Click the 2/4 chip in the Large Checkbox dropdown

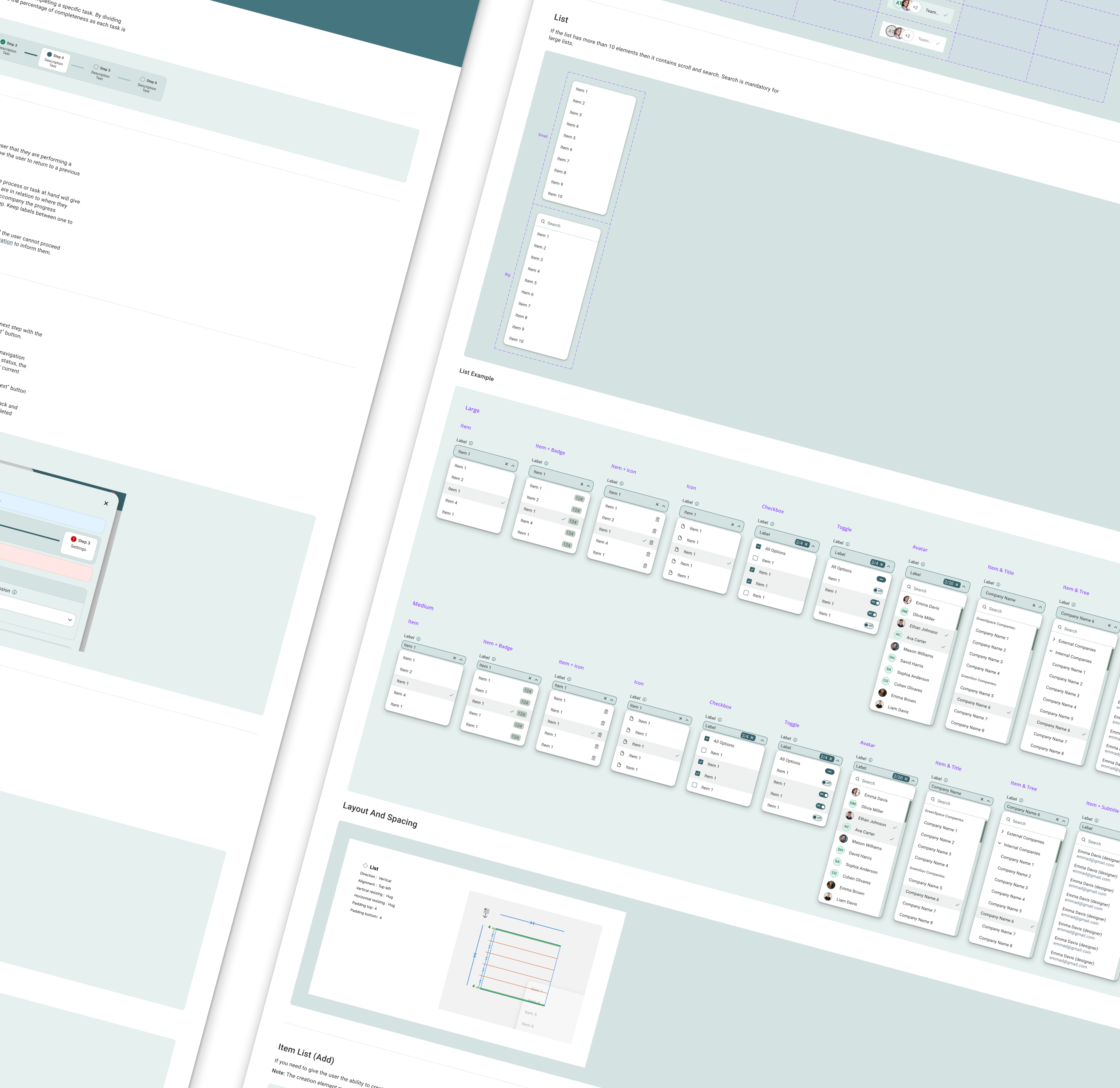pyautogui.click(x=802, y=544)
